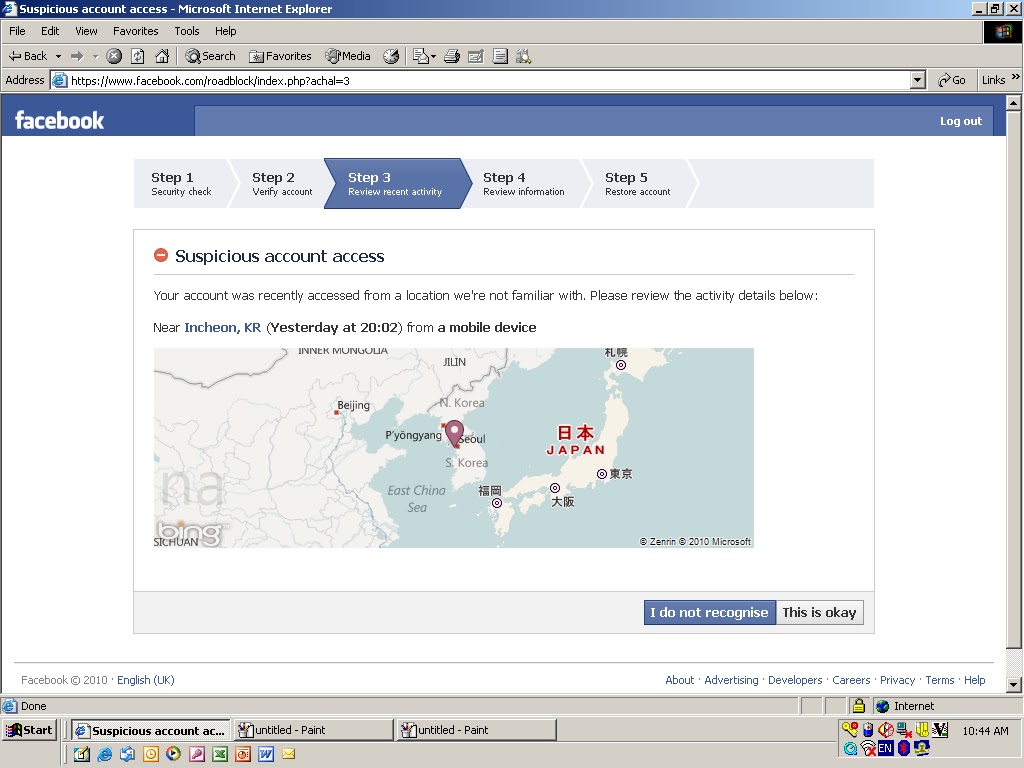This screenshot has height=768, width=1024.
Task: Open the History toolbar icon
Action: coord(391,56)
